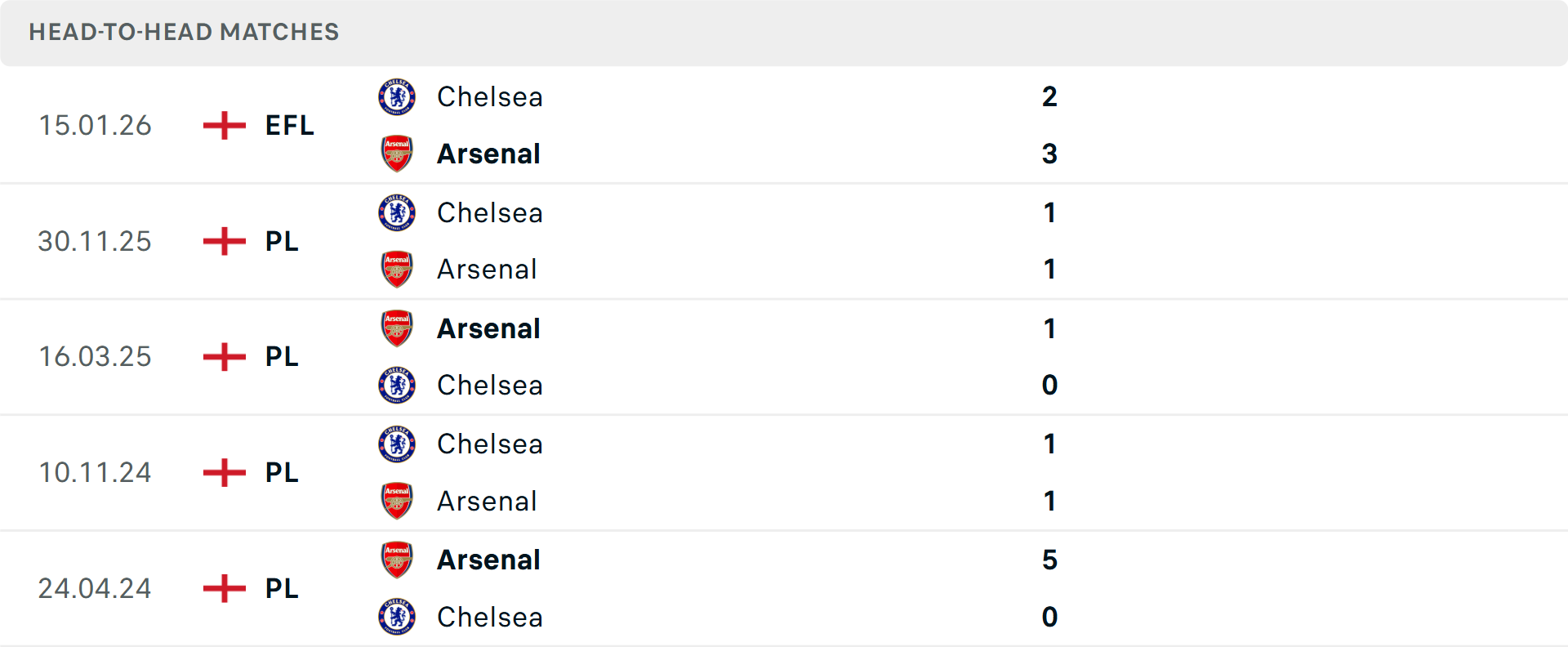Select the EFL competition label
This screenshot has width=1568, height=647.
click(x=288, y=125)
